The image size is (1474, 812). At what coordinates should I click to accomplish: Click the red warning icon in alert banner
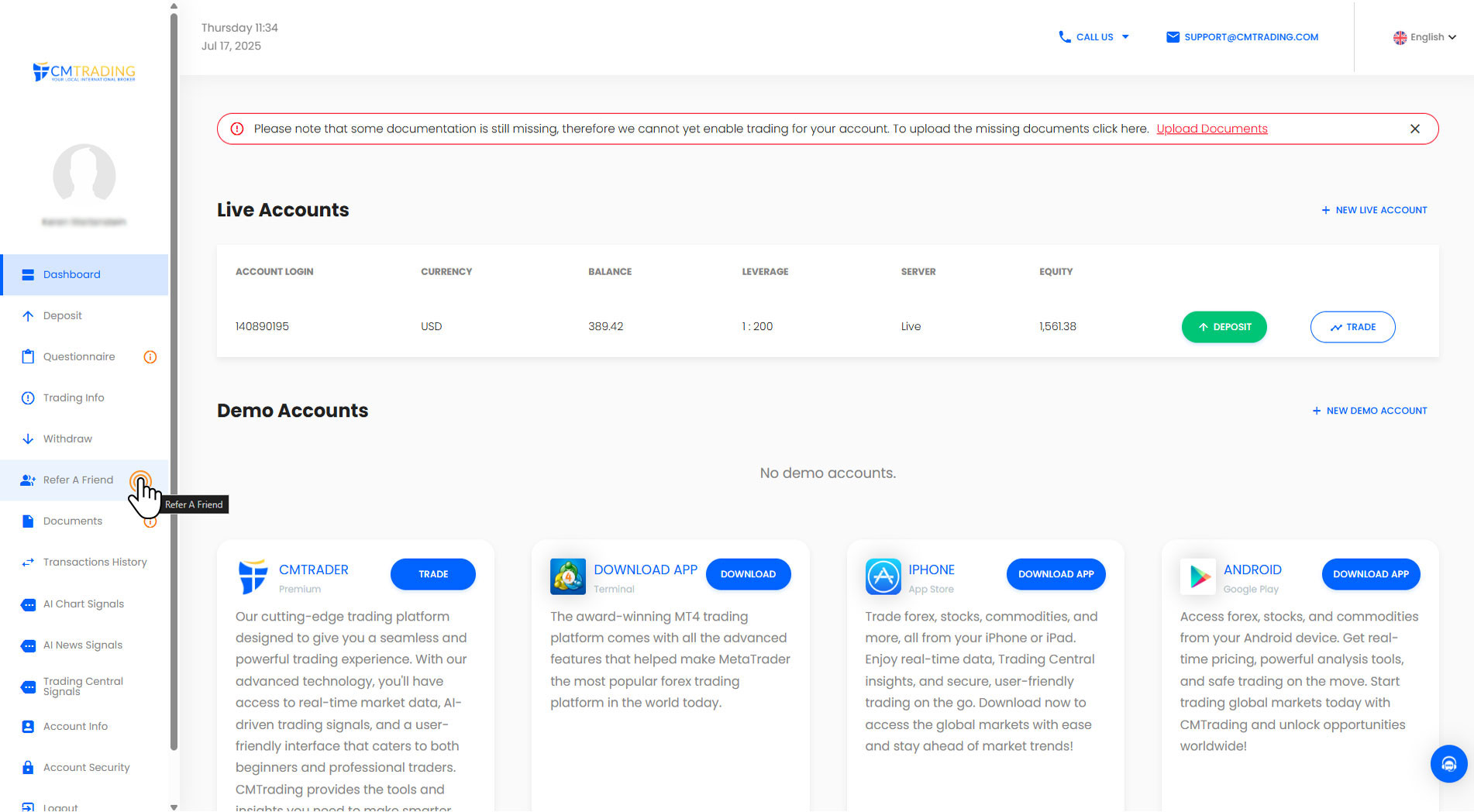tap(237, 129)
